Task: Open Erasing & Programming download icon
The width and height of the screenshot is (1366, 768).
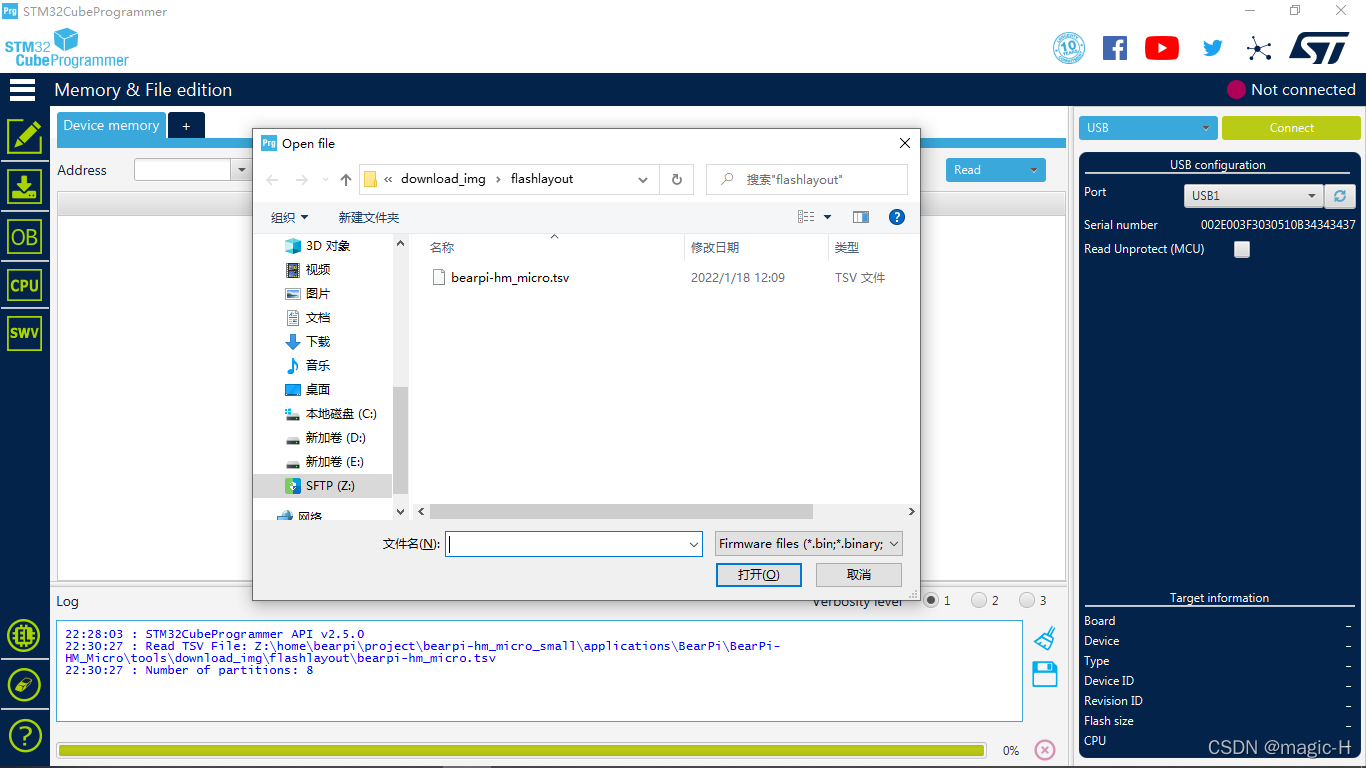Action: pyautogui.click(x=24, y=186)
